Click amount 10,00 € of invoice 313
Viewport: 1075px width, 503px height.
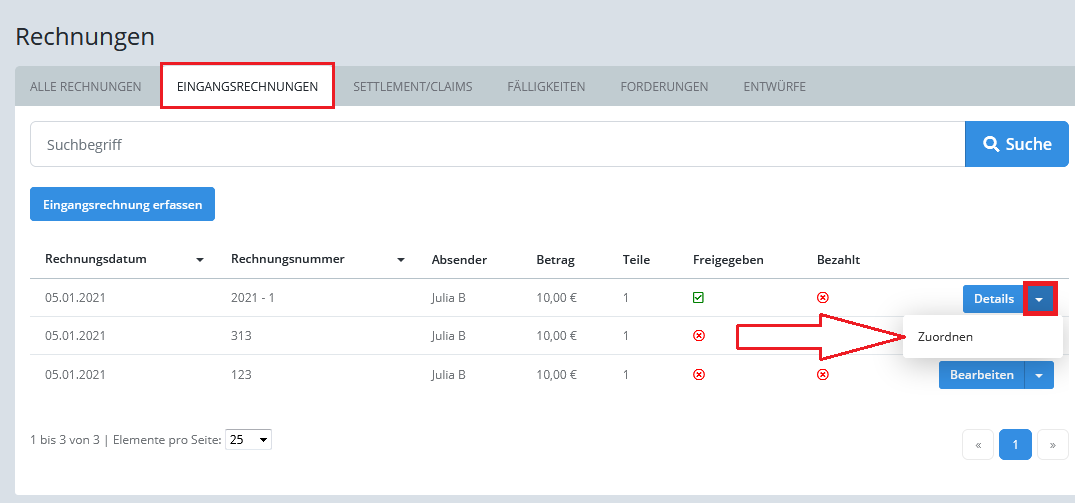pos(557,336)
